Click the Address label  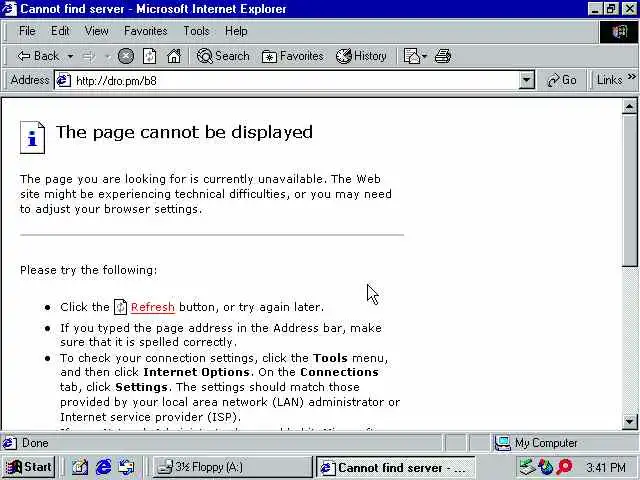point(30,80)
